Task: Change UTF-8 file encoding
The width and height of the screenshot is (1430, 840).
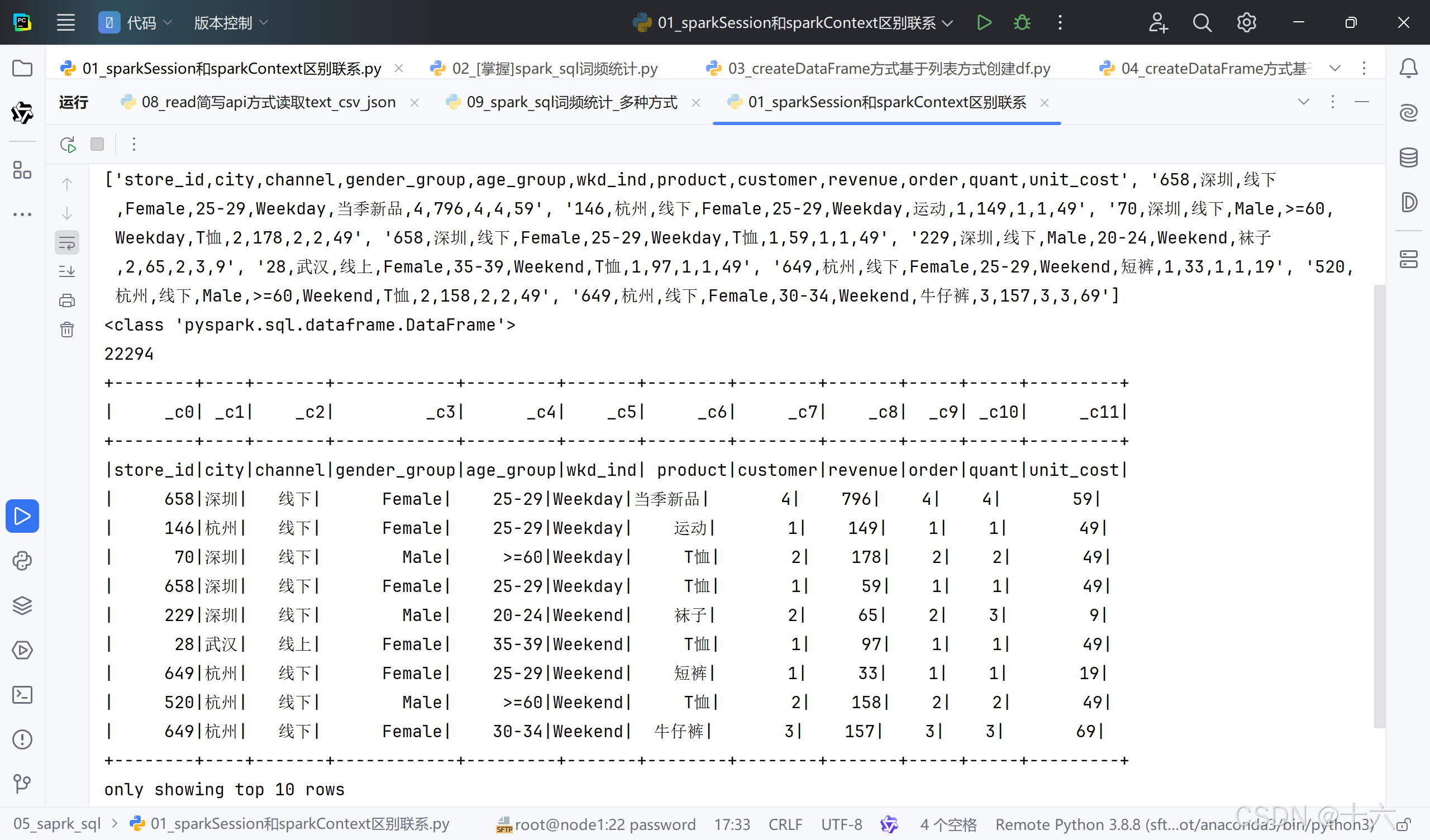Action: [x=842, y=824]
